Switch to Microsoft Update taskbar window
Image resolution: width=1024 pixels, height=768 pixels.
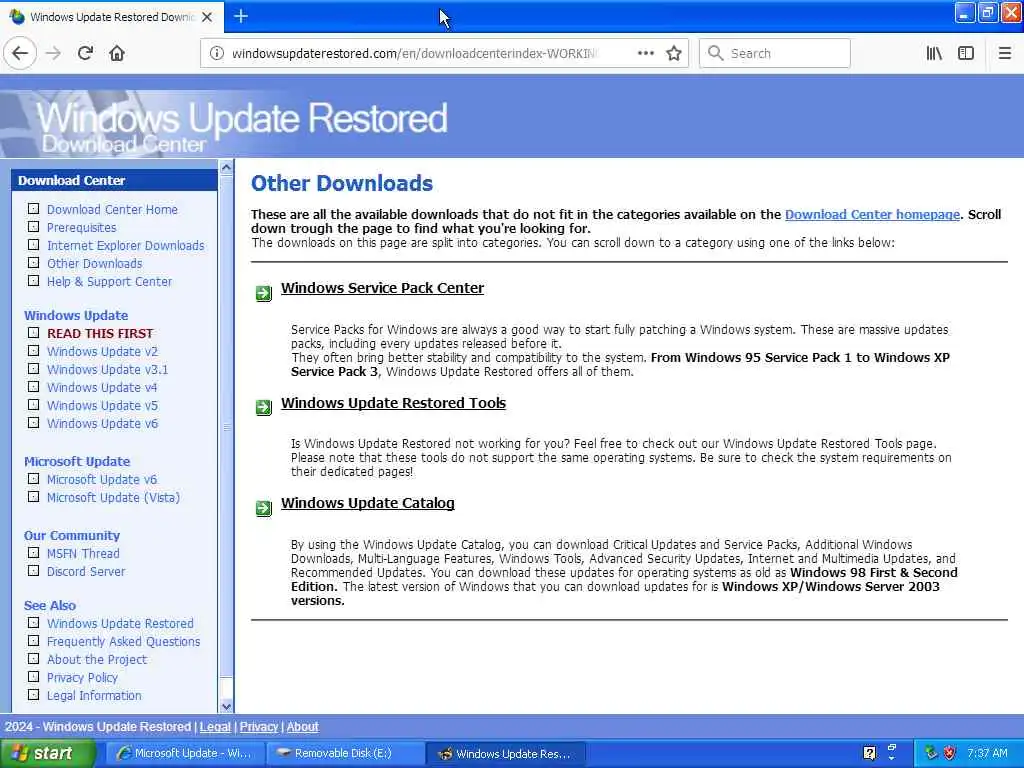click(184, 753)
